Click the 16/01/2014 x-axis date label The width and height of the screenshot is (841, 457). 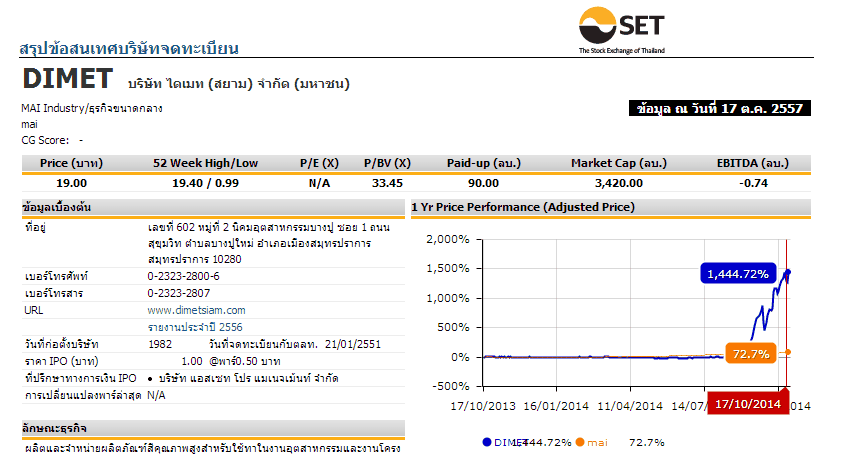point(556,406)
